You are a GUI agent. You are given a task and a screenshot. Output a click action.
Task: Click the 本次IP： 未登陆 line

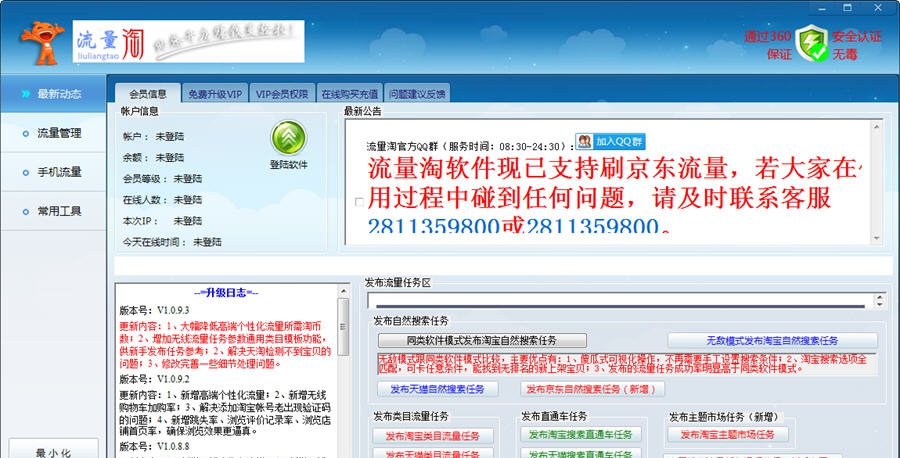click(162, 220)
